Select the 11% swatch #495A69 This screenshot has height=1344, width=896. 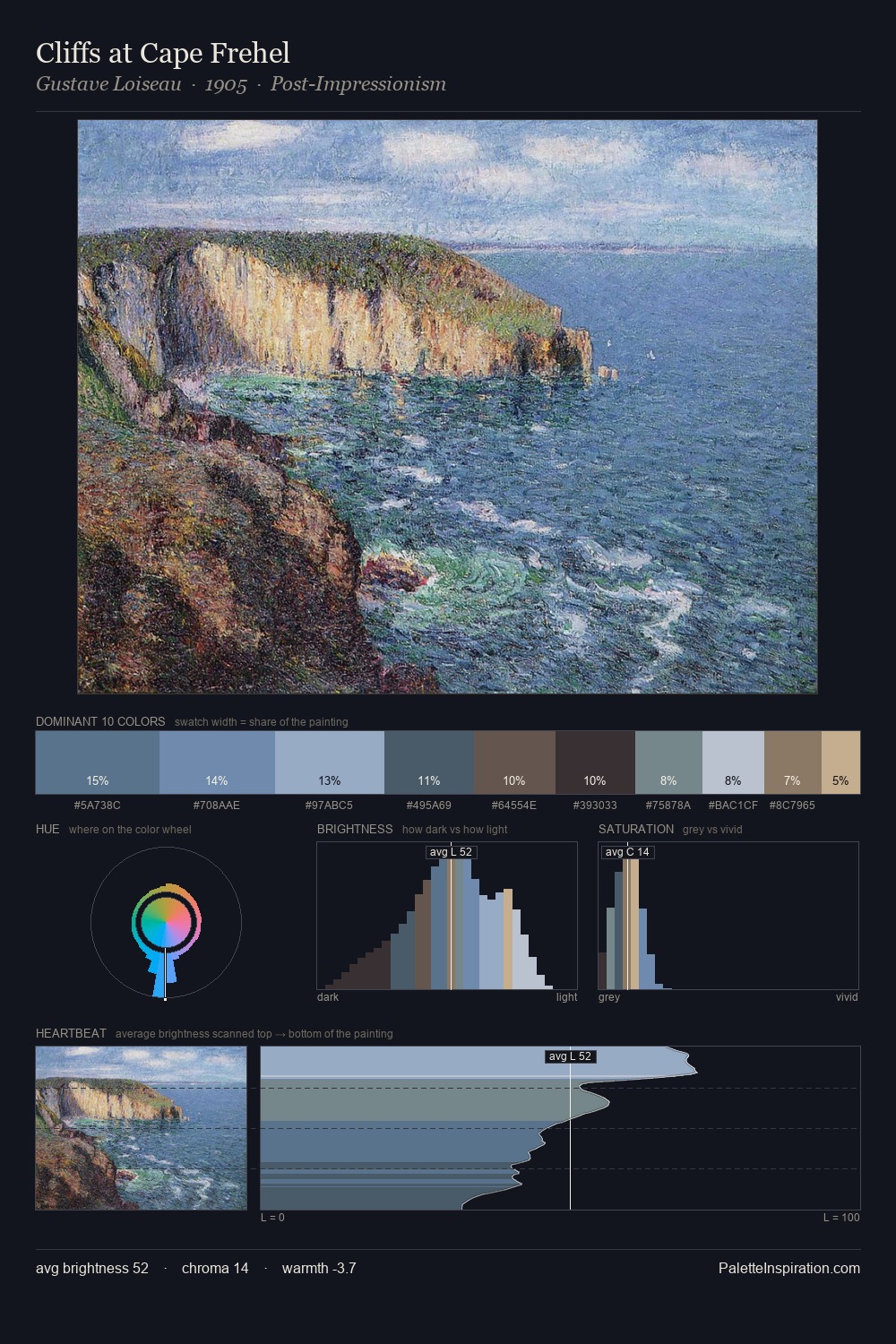pyautogui.click(x=429, y=762)
